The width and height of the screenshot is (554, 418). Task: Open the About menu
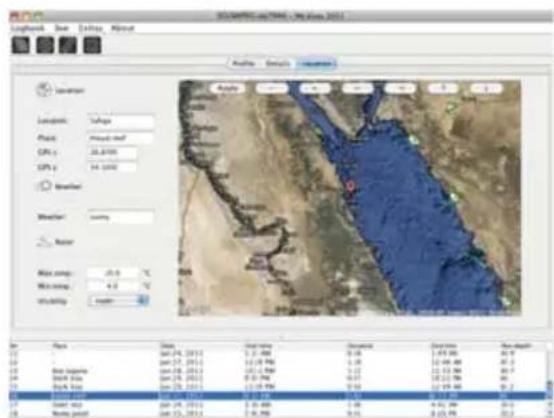click(123, 28)
